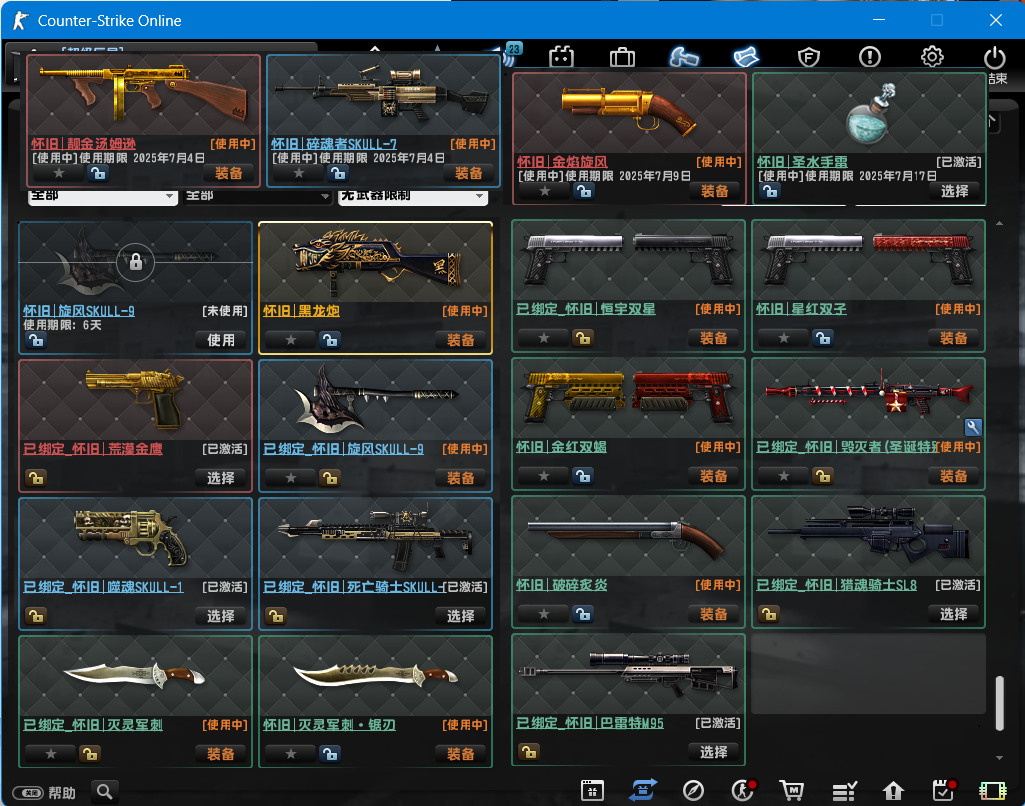Open the gift window icon in bottom bar
The image size is (1025, 806).
pyautogui.click(x=592, y=790)
